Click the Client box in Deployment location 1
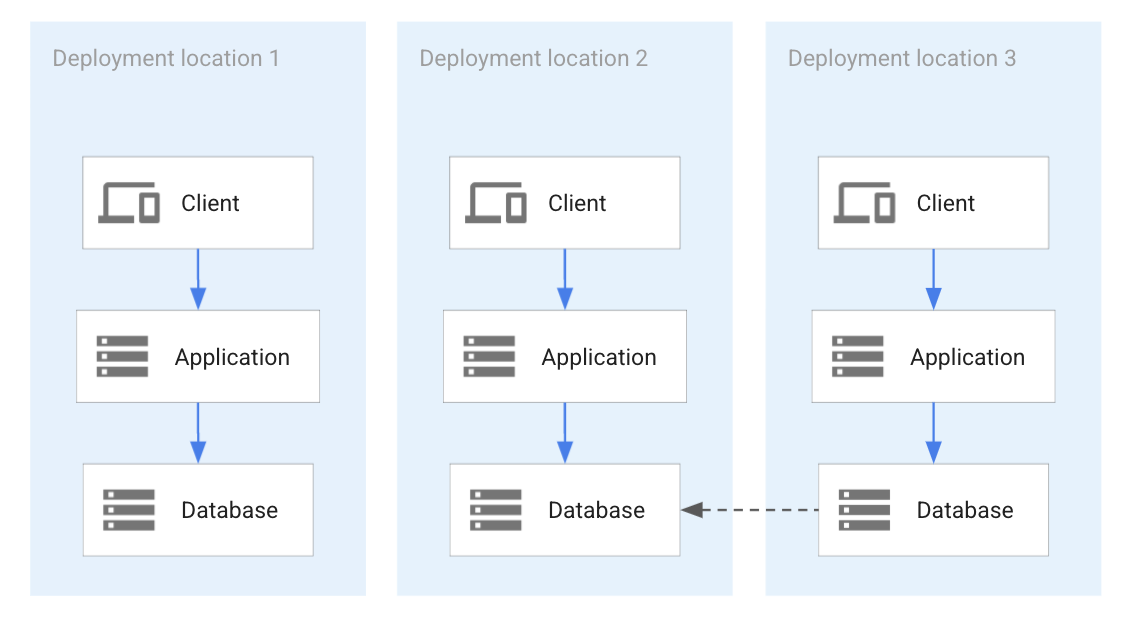The width and height of the screenshot is (1134, 628). 197,201
